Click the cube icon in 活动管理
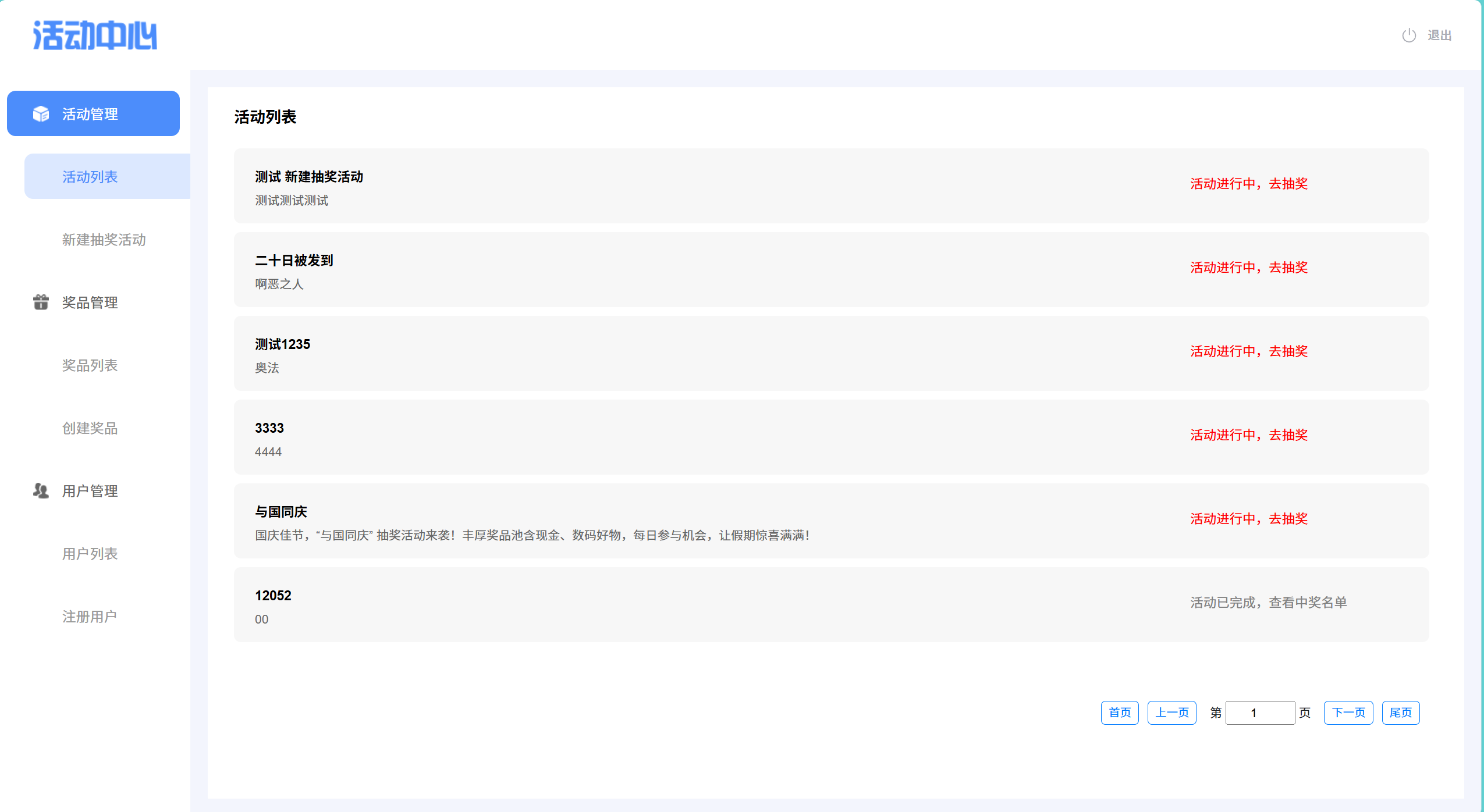 [41, 113]
